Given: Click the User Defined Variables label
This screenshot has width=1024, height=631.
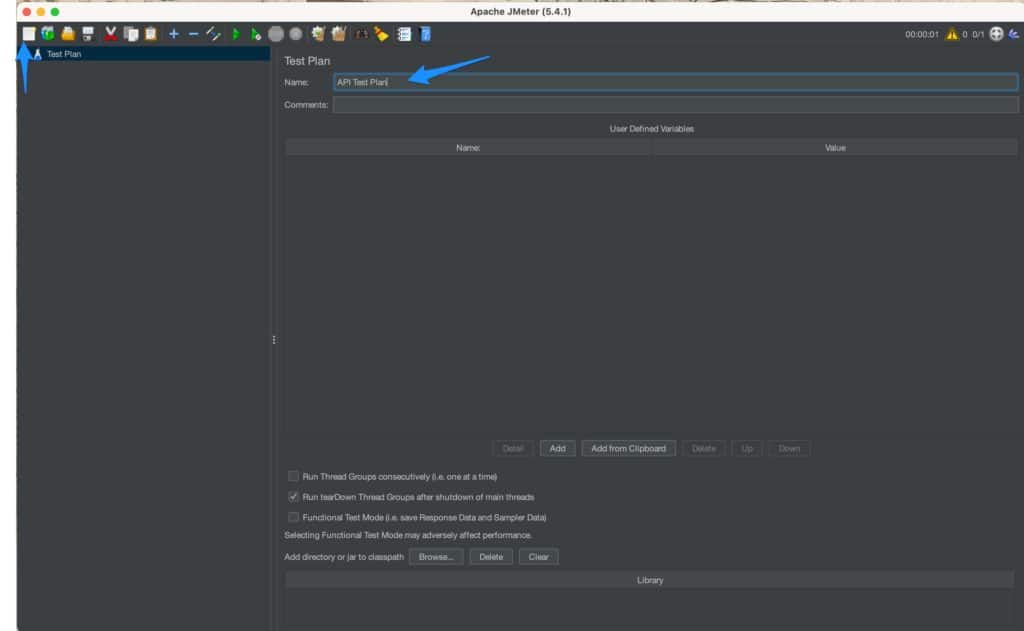Looking at the screenshot, I should point(651,129).
